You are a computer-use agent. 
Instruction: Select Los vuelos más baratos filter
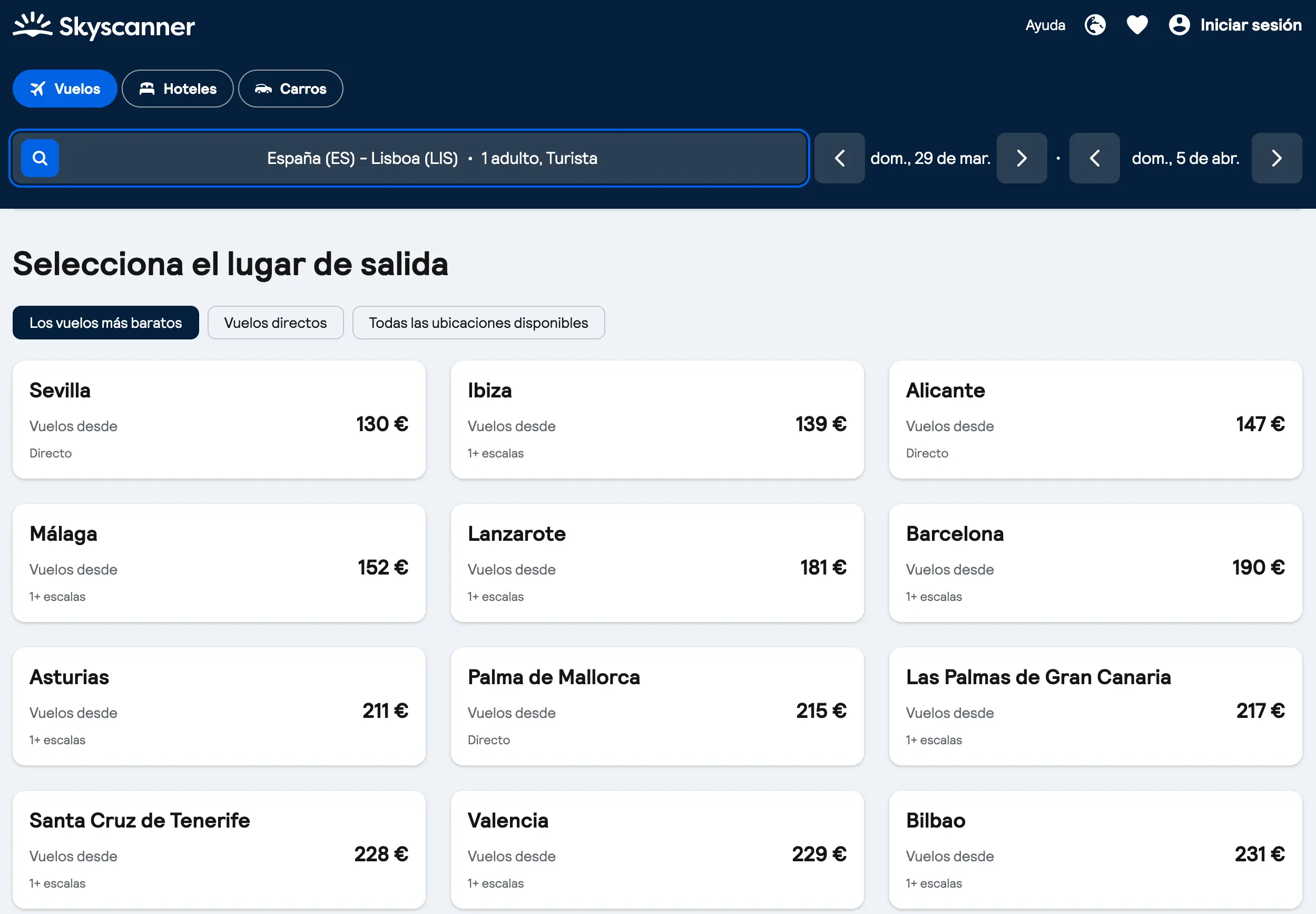pos(105,323)
